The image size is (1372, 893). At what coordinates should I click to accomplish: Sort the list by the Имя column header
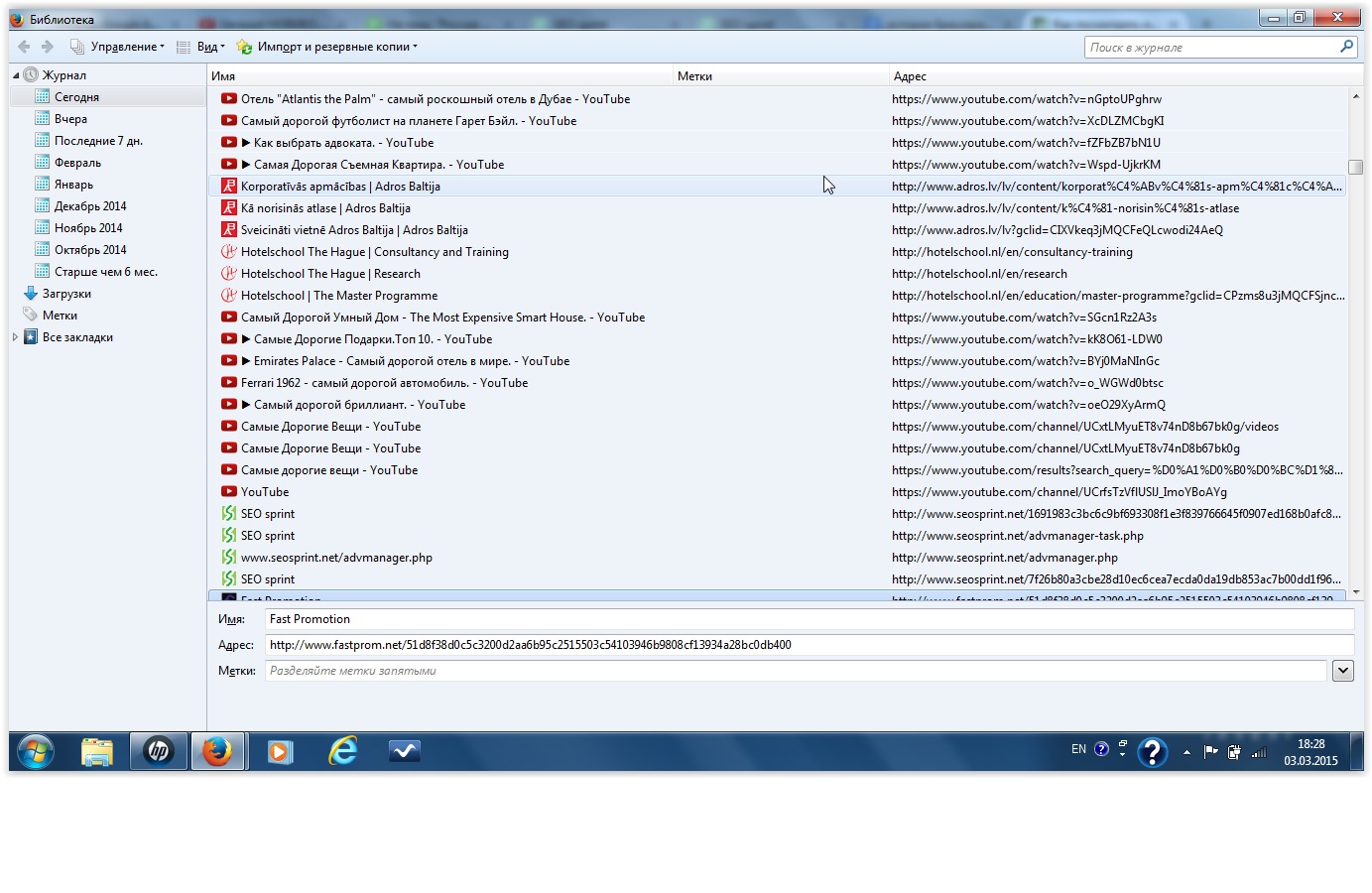point(440,76)
